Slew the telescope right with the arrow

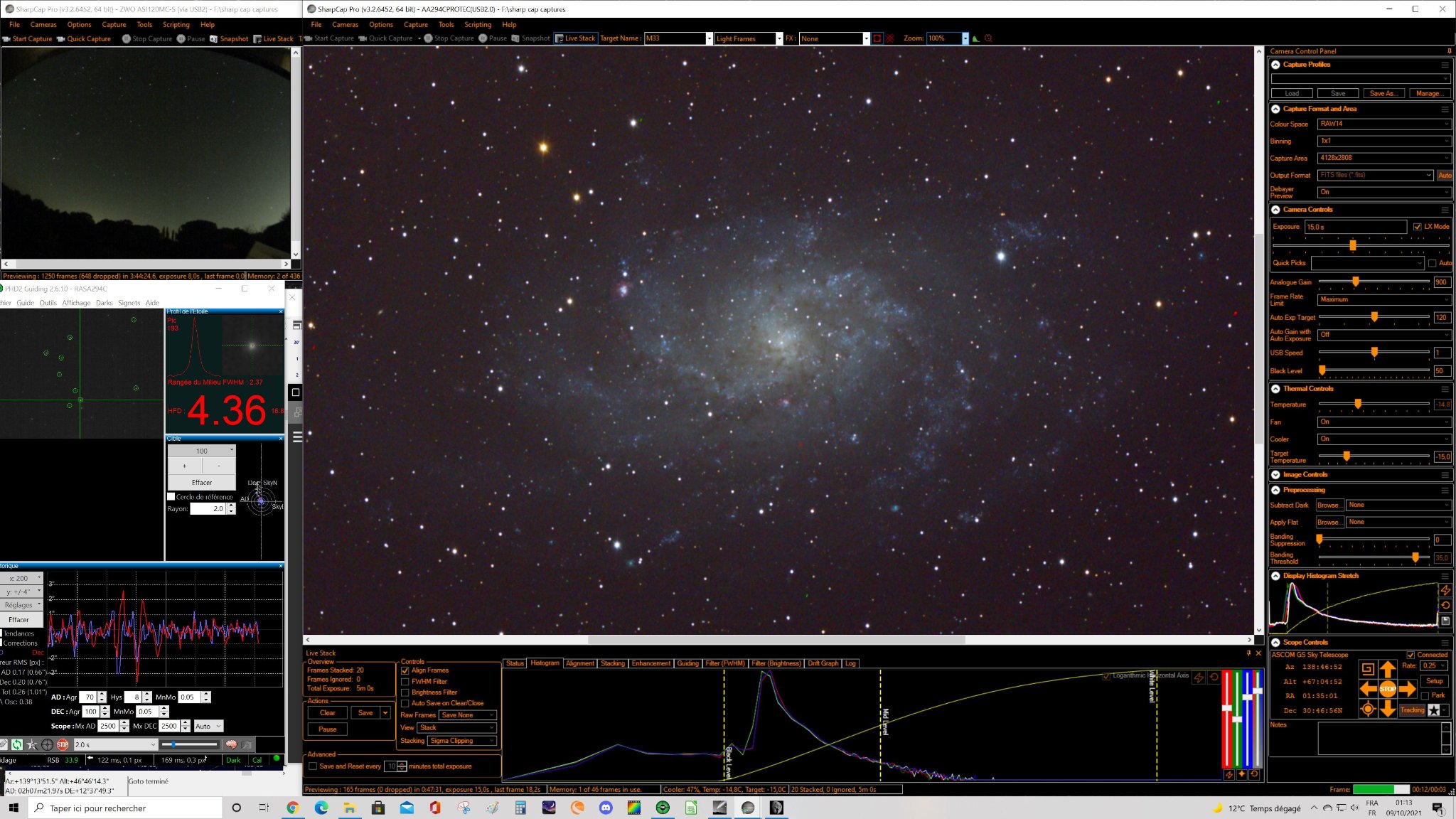click(1407, 688)
